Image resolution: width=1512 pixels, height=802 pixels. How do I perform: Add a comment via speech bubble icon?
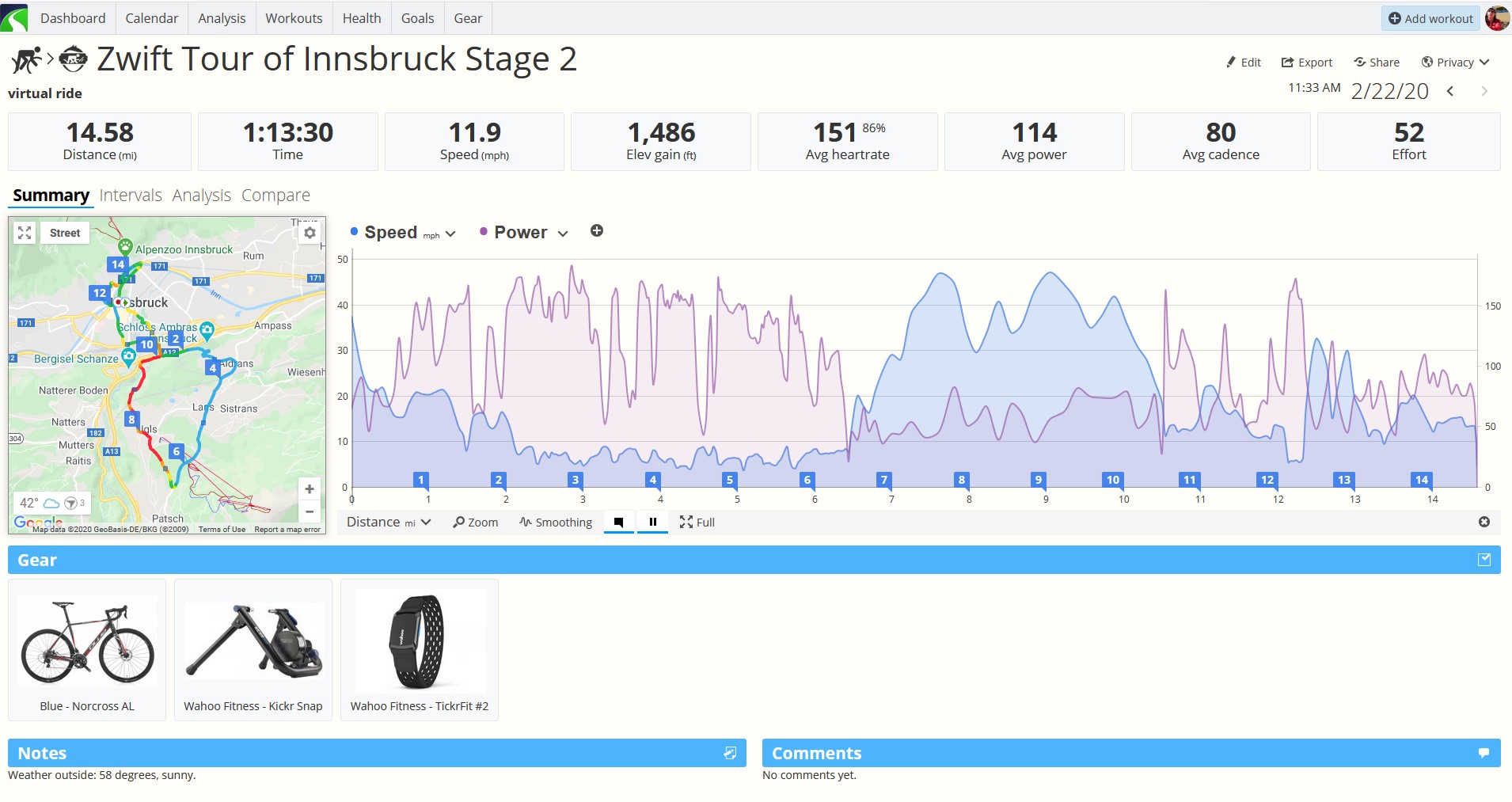click(1484, 753)
